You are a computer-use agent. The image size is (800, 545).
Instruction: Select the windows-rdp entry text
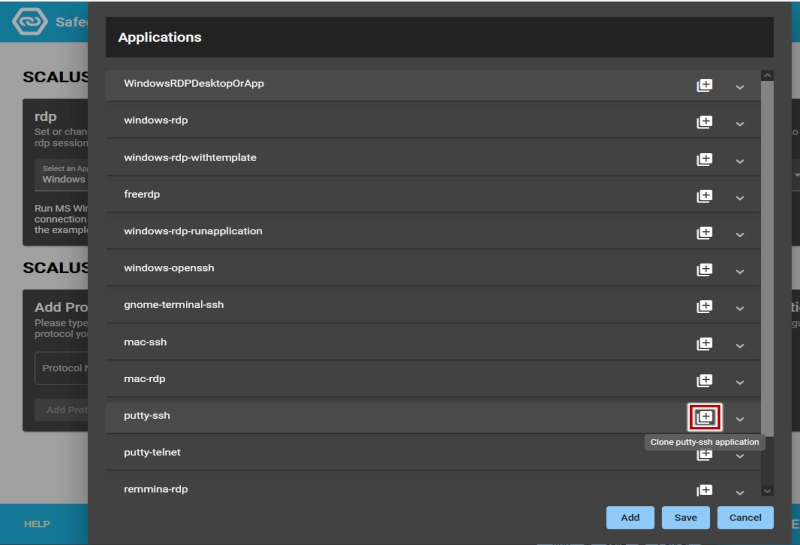click(x=156, y=120)
